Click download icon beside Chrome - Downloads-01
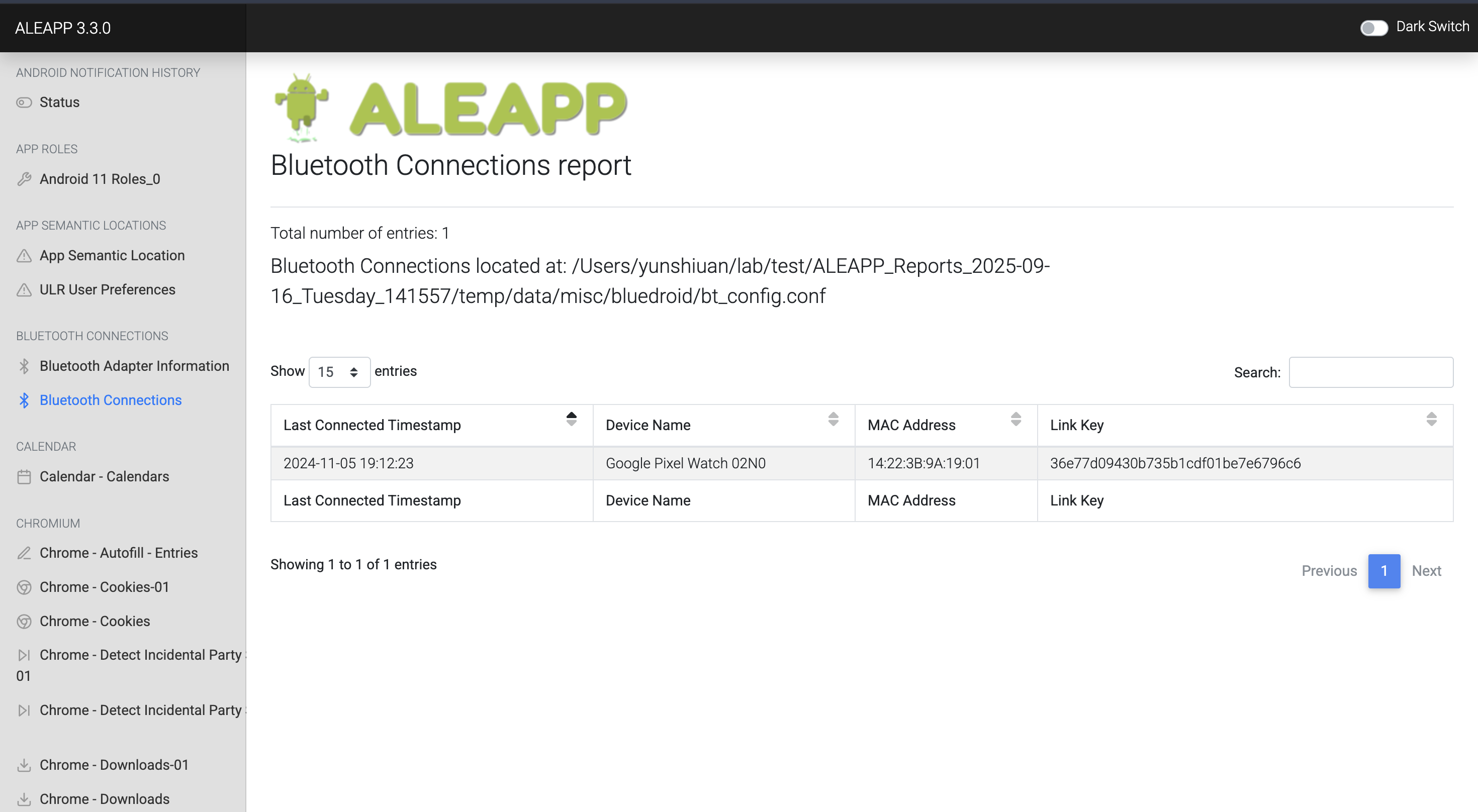The width and height of the screenshot is (1478, 812). tap(24, 765)
